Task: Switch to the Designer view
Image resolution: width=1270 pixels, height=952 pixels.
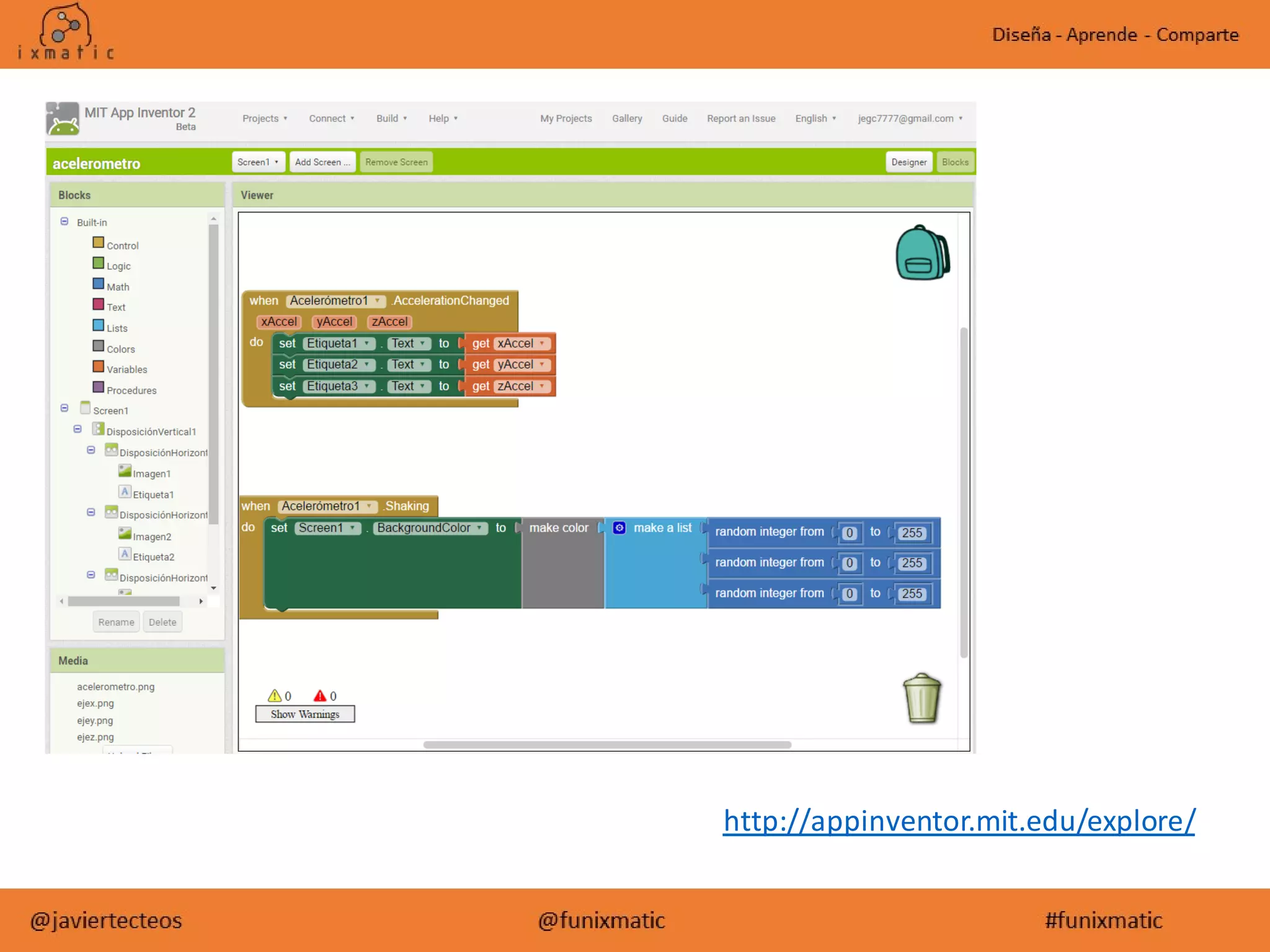Action: pyautogui.click(x=908, y=162)
